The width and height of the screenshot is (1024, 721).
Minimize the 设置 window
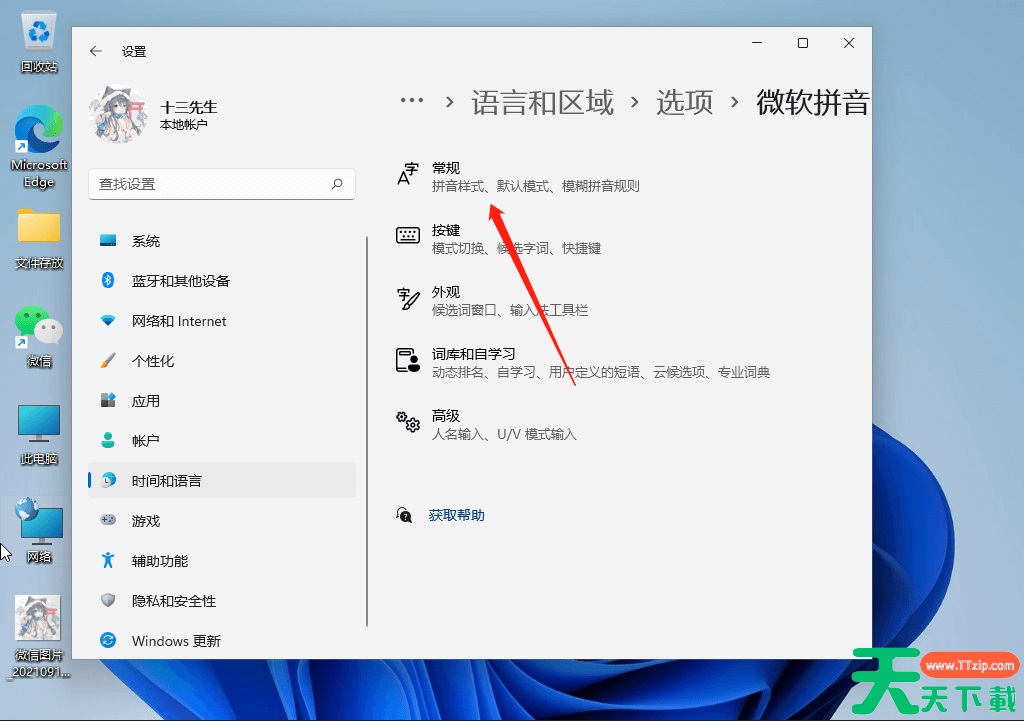pos(757,42)
